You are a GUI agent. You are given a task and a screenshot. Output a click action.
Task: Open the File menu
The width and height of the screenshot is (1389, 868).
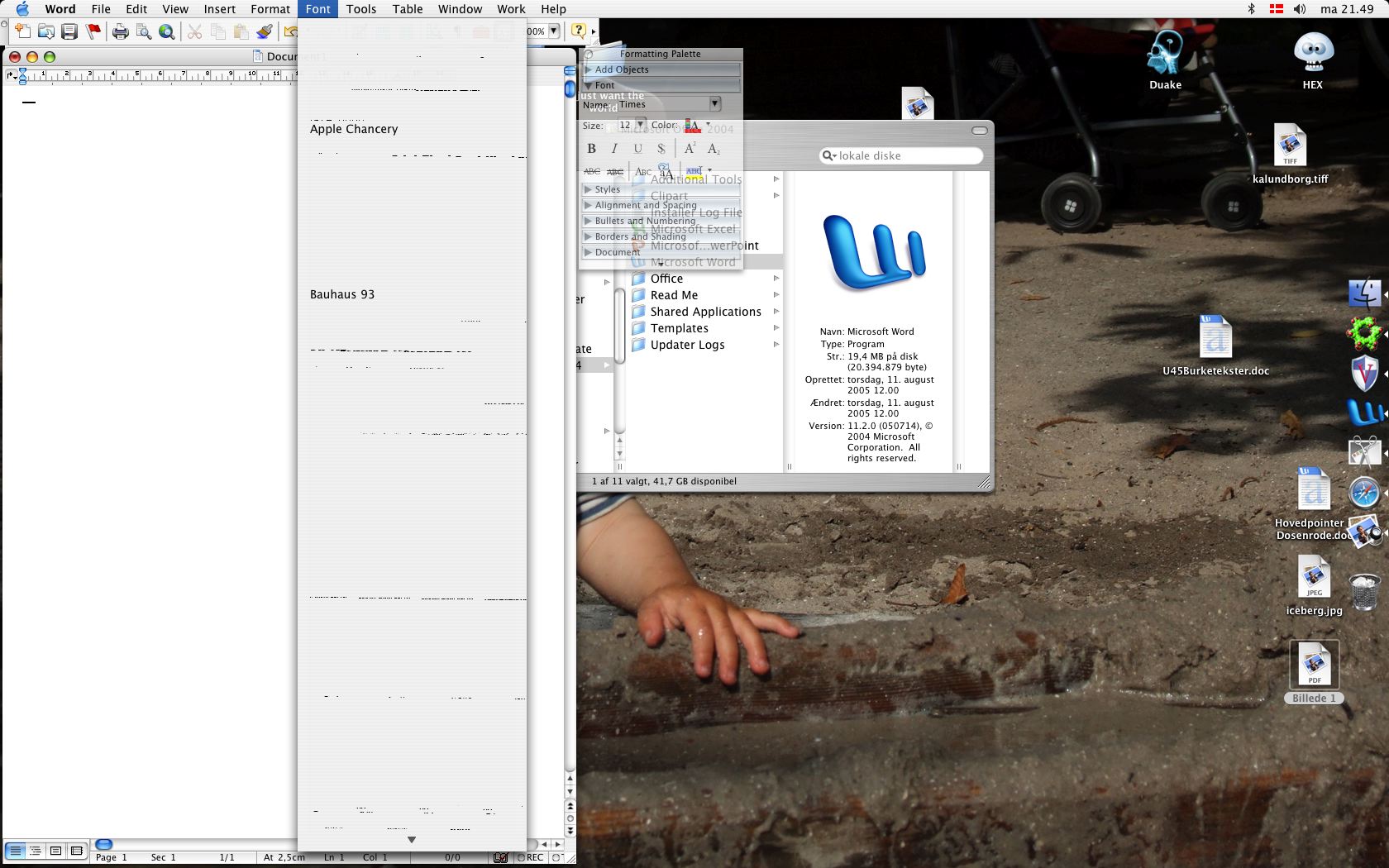click(x=101, y=9)
